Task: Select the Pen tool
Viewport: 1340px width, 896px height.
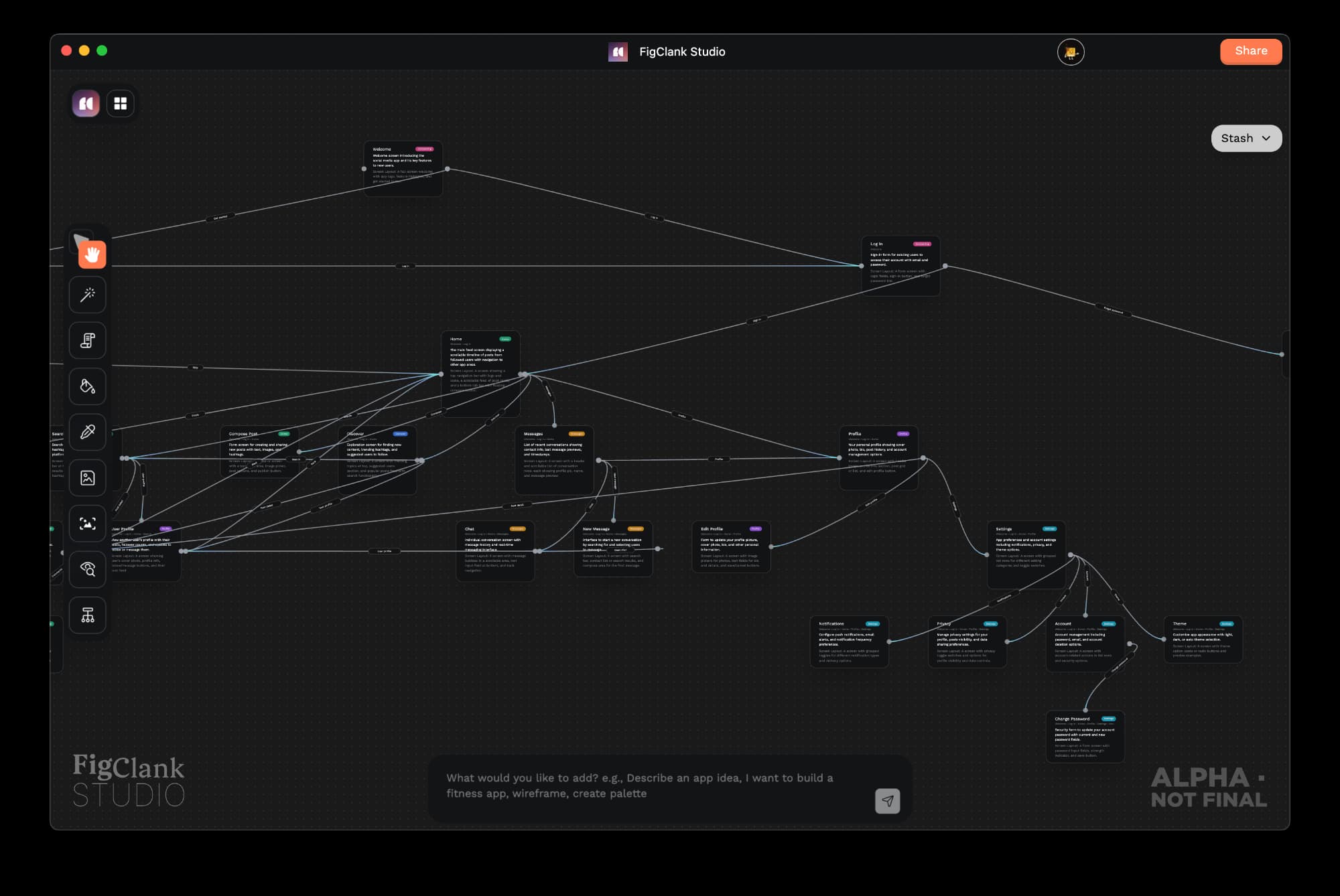Action: pyautogui.click(x=88, y=432)
